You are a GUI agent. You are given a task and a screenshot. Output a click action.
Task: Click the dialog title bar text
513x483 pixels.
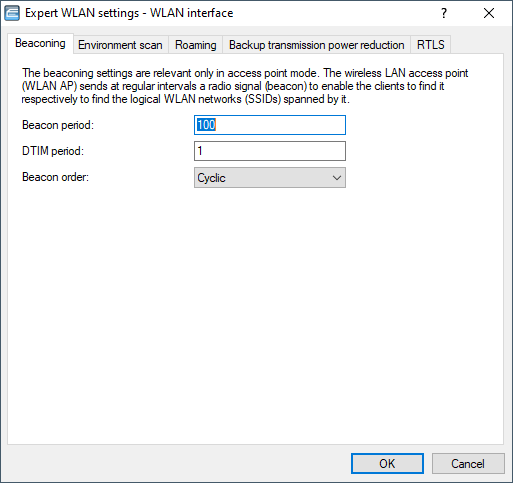pyautogui.click(x=129, y=13)
